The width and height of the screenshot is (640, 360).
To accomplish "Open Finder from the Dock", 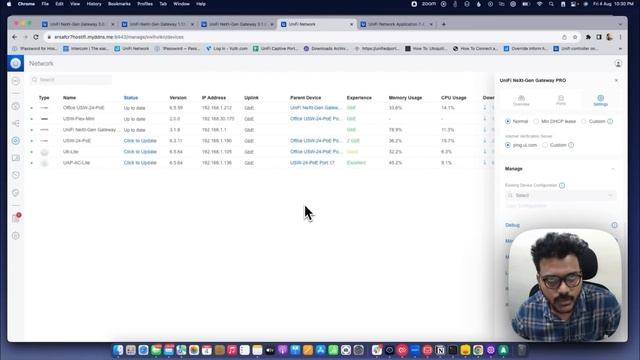I will 118,350.
